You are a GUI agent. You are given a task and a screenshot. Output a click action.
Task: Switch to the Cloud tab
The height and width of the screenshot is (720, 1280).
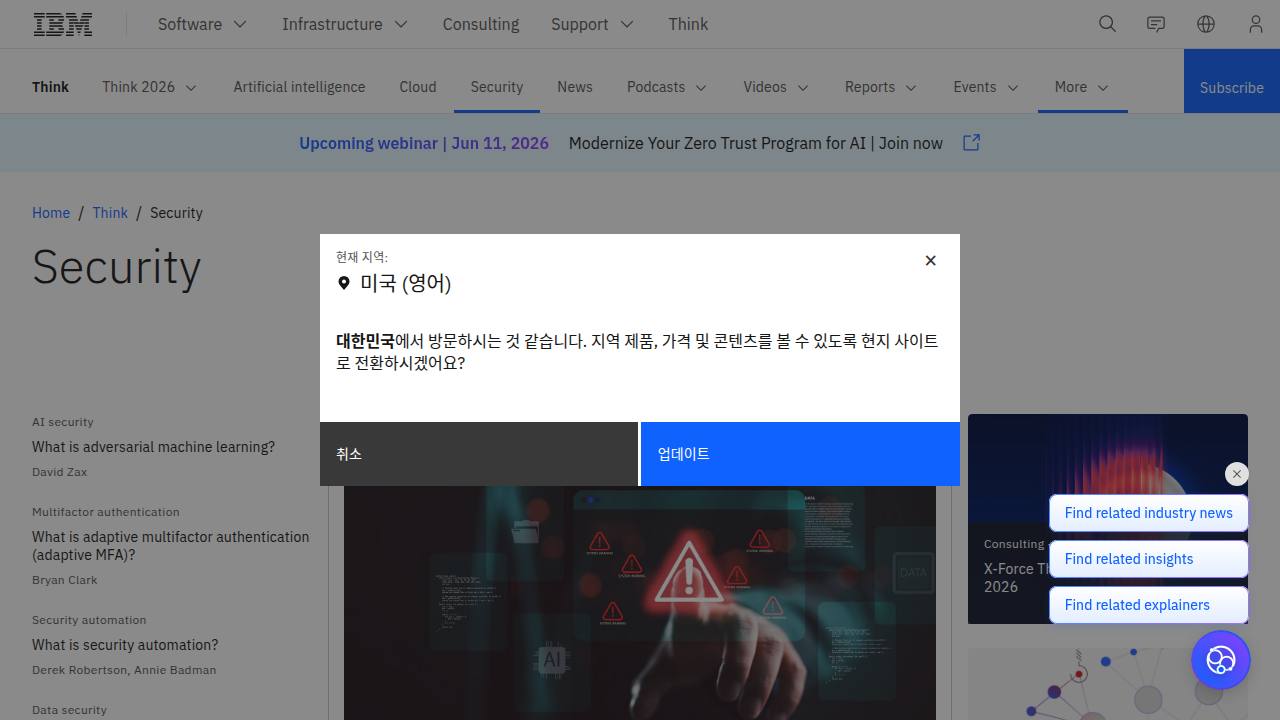pos(418,87)
